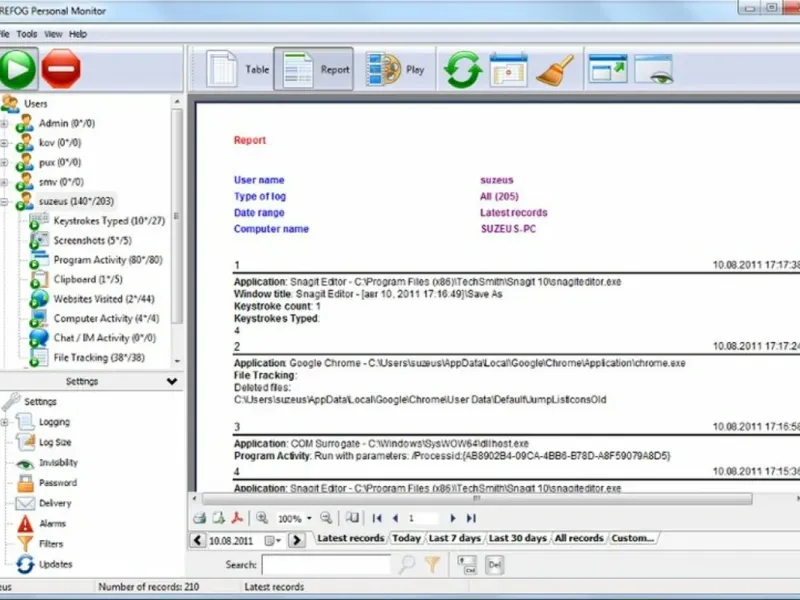Go to previous report page
The width and height of the screenshot is (800, 600).
395,518
